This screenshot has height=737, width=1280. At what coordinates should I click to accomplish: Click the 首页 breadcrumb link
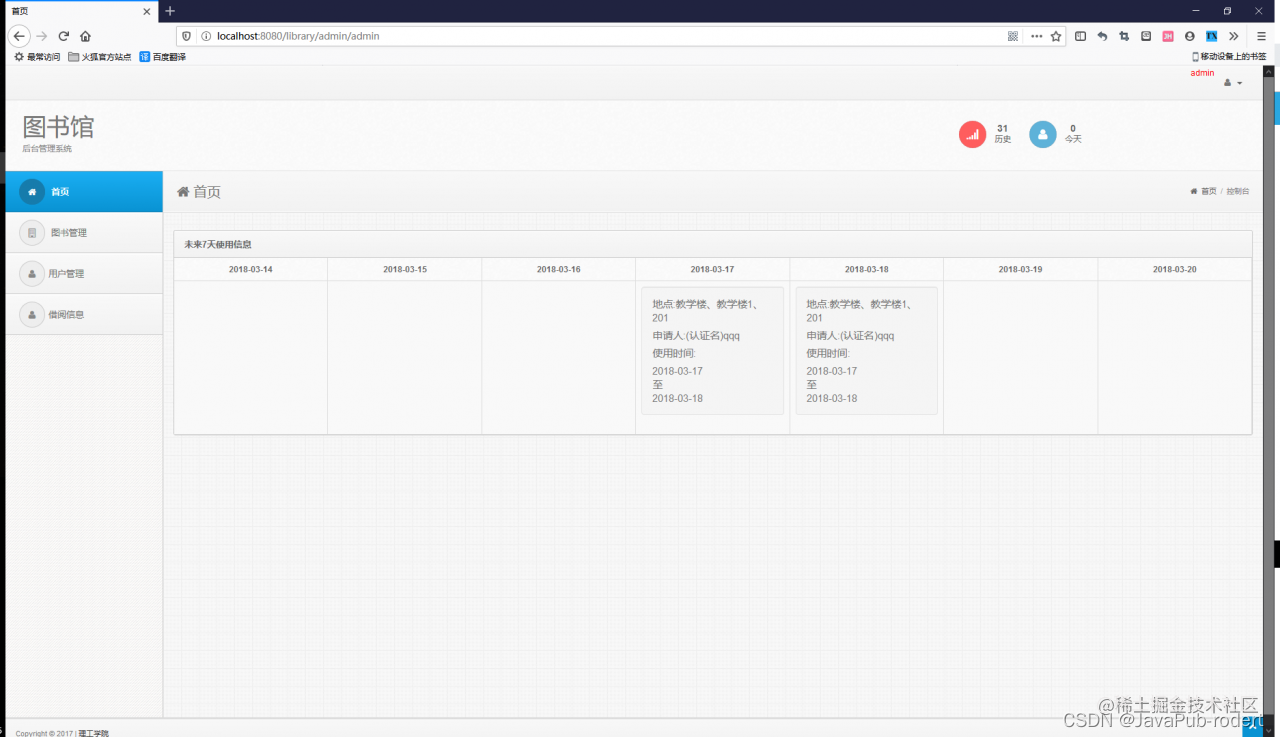tap(1208, 191)
